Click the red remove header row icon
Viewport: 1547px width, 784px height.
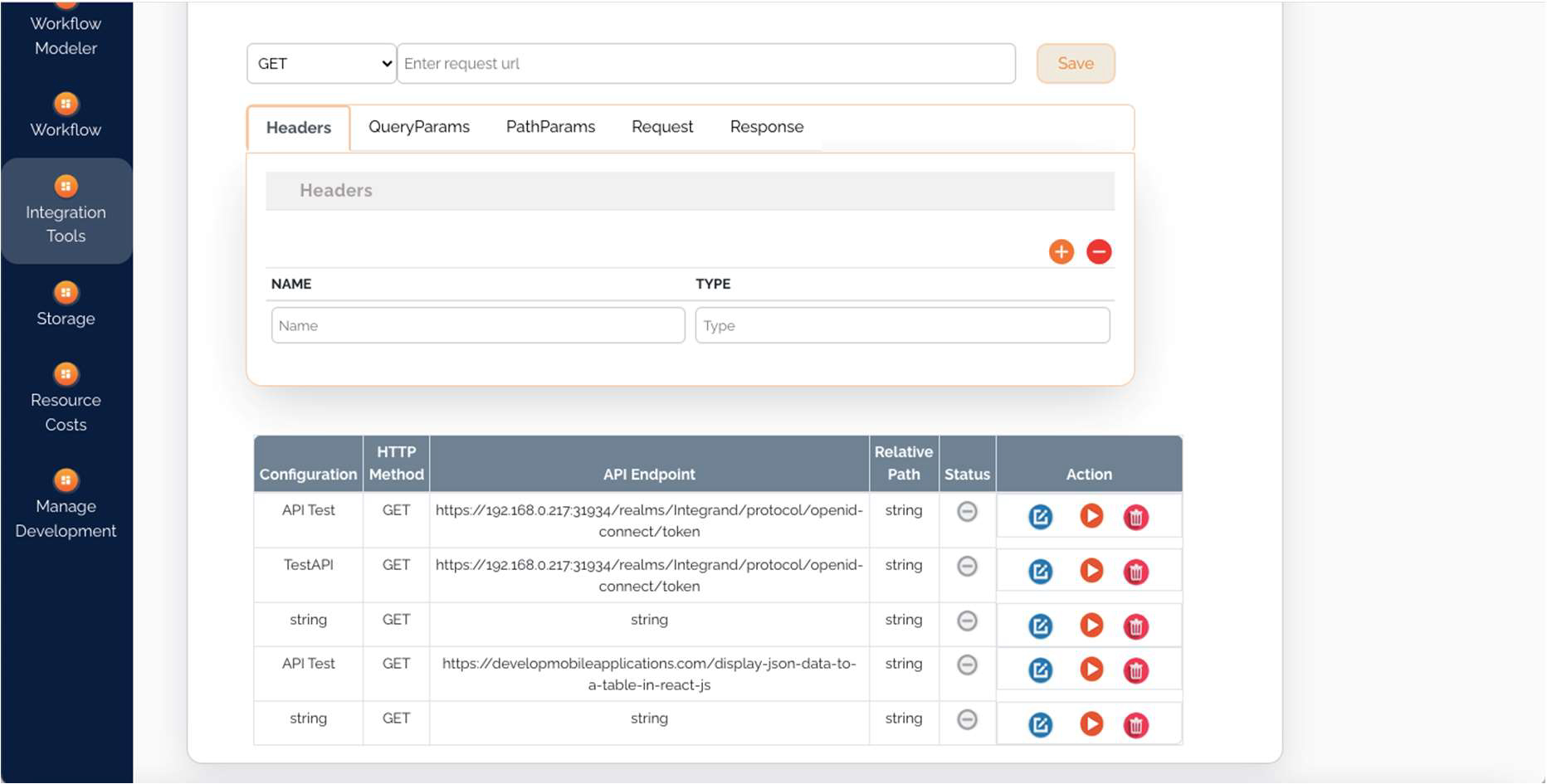click(x=1098, y=251)
